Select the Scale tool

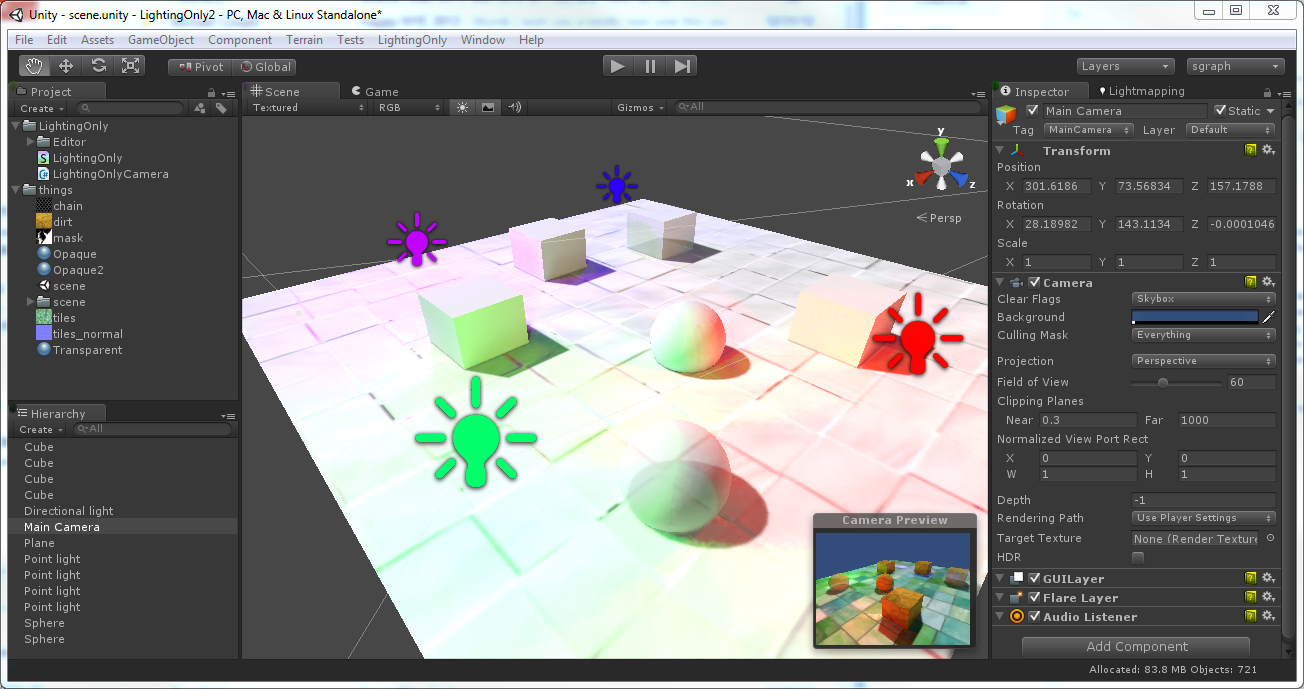(x=130, y=66)
